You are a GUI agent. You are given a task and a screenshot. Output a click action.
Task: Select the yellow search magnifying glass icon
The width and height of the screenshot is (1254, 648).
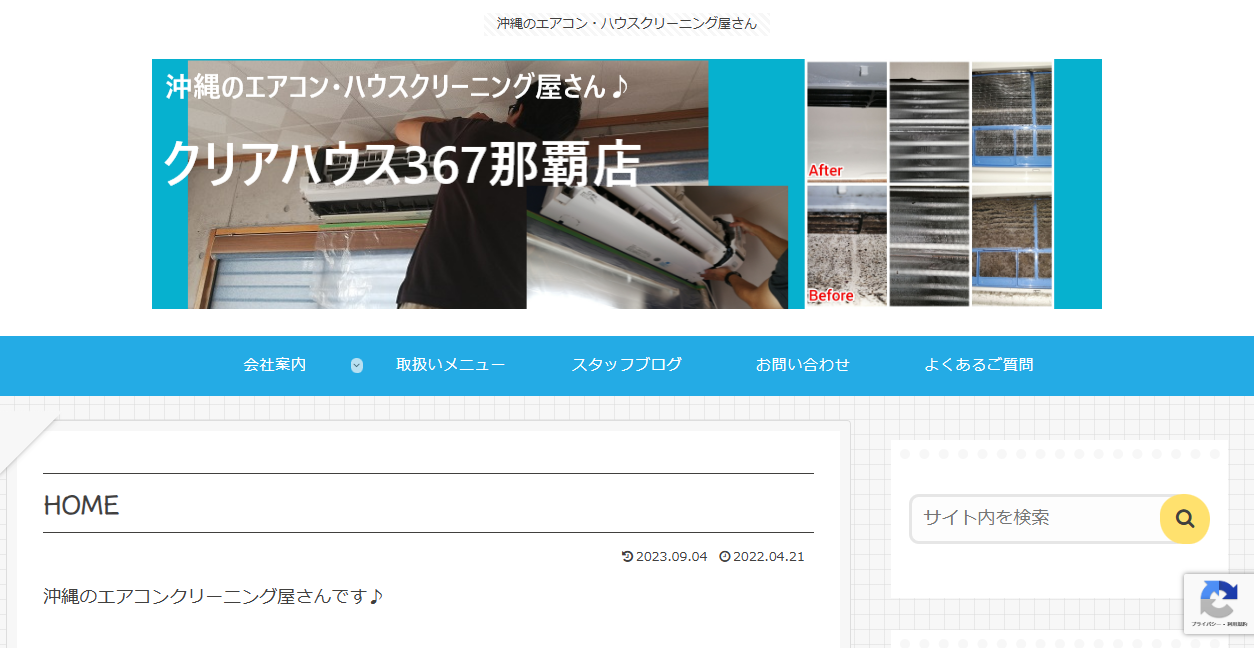coord(1185,519)
